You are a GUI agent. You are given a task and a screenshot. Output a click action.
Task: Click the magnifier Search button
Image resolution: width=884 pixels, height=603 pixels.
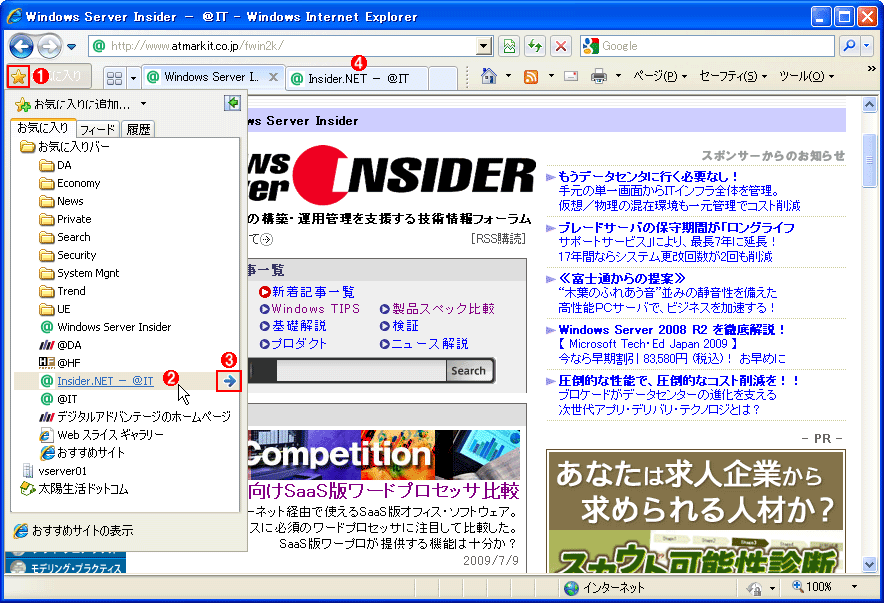coord(848,46)
